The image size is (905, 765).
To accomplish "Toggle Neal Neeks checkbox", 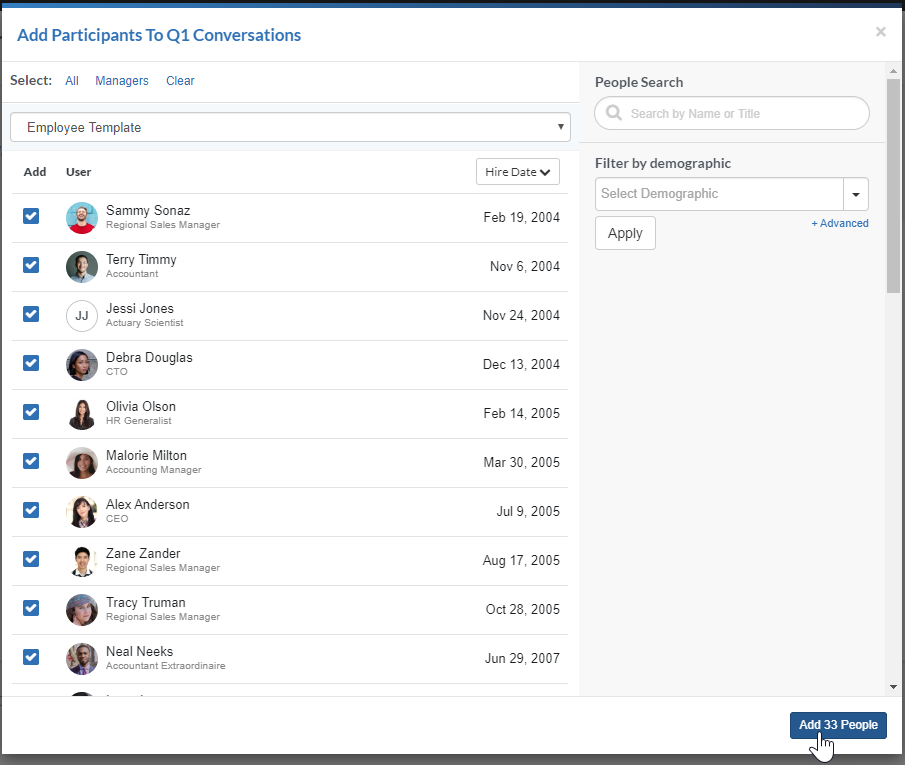I will click(x=31, y=658).
